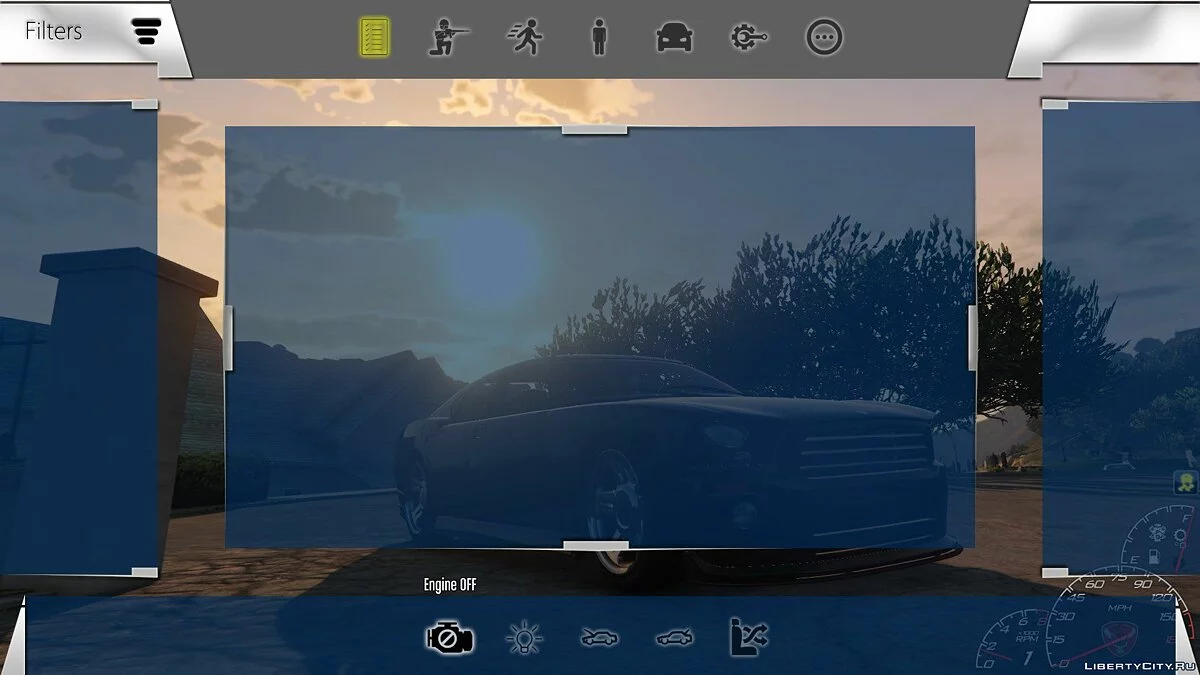This screenshot has width=1200, height=675.
Task: Select the standing person character icon
Action: click(x=598, y=38)
